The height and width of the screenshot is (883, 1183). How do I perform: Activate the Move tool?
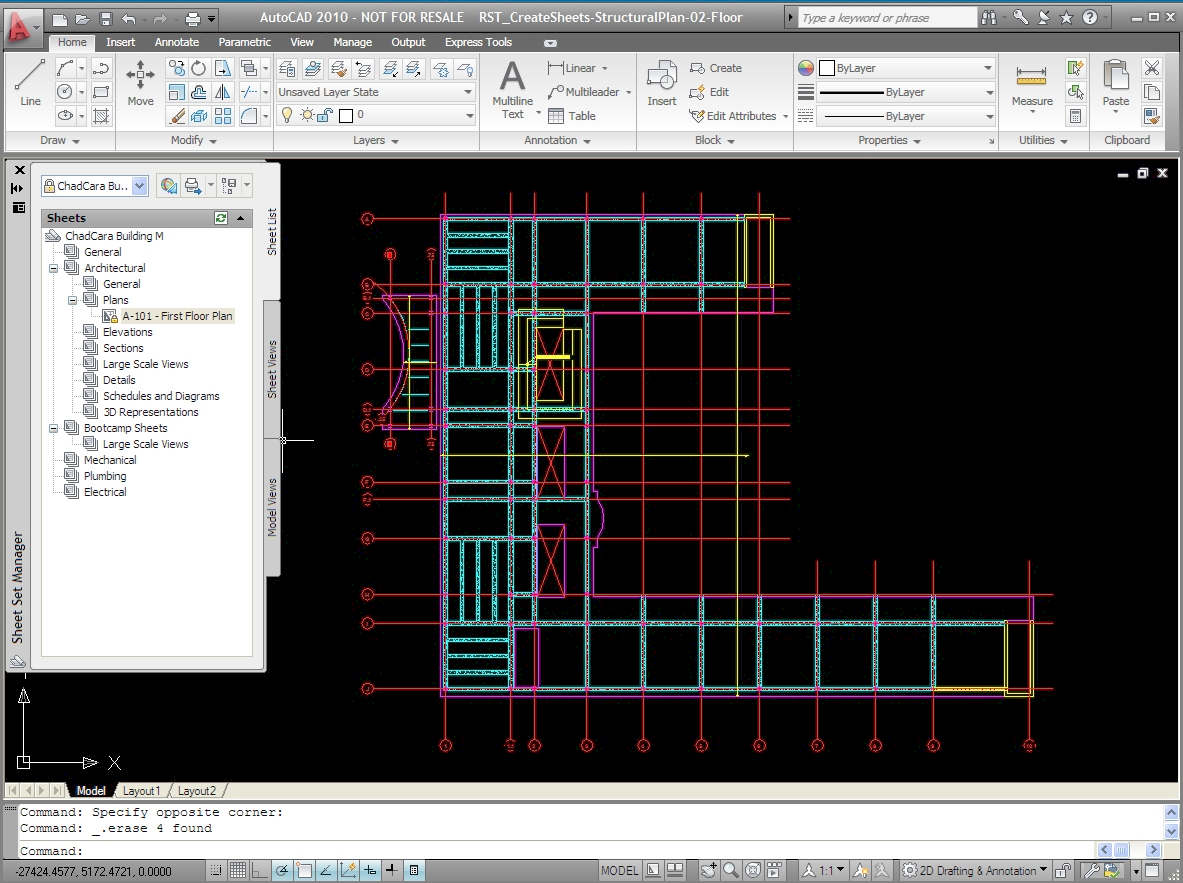(140, 83)
